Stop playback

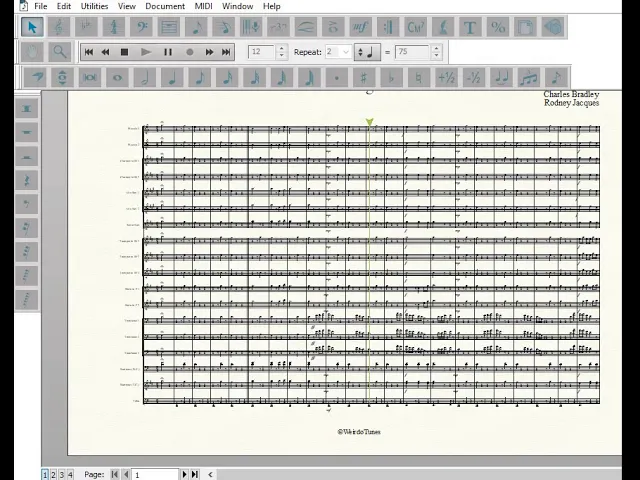tap(124, 52)
